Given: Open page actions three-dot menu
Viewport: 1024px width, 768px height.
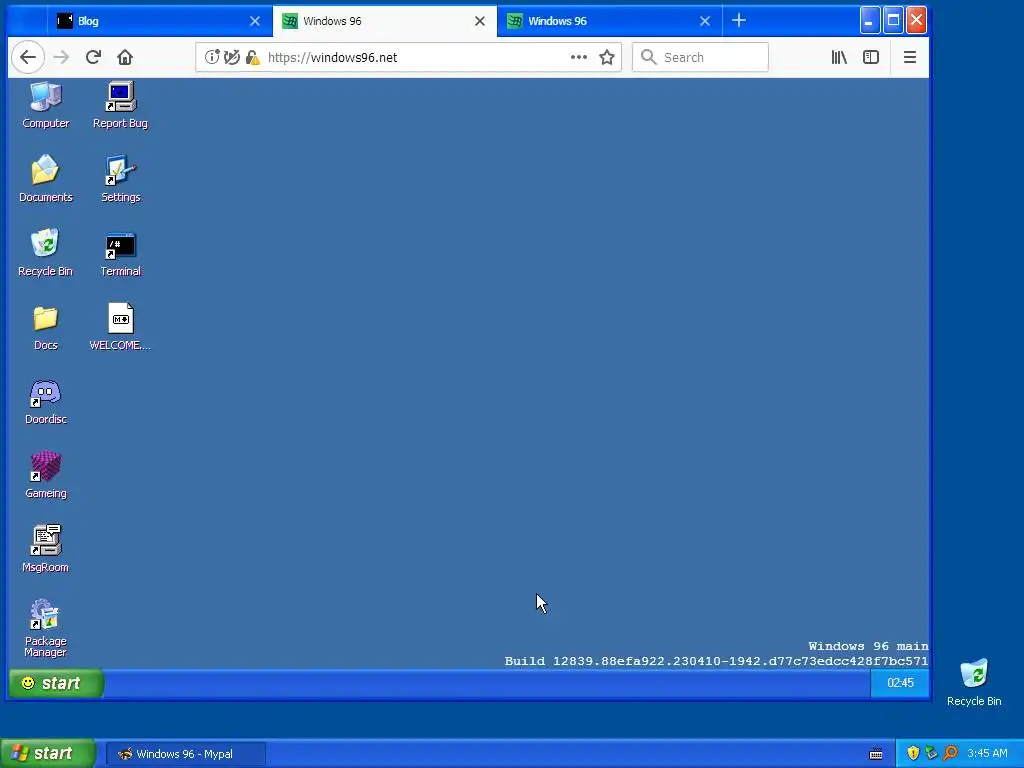Looking at the screenshot, I should pos(579,57).
